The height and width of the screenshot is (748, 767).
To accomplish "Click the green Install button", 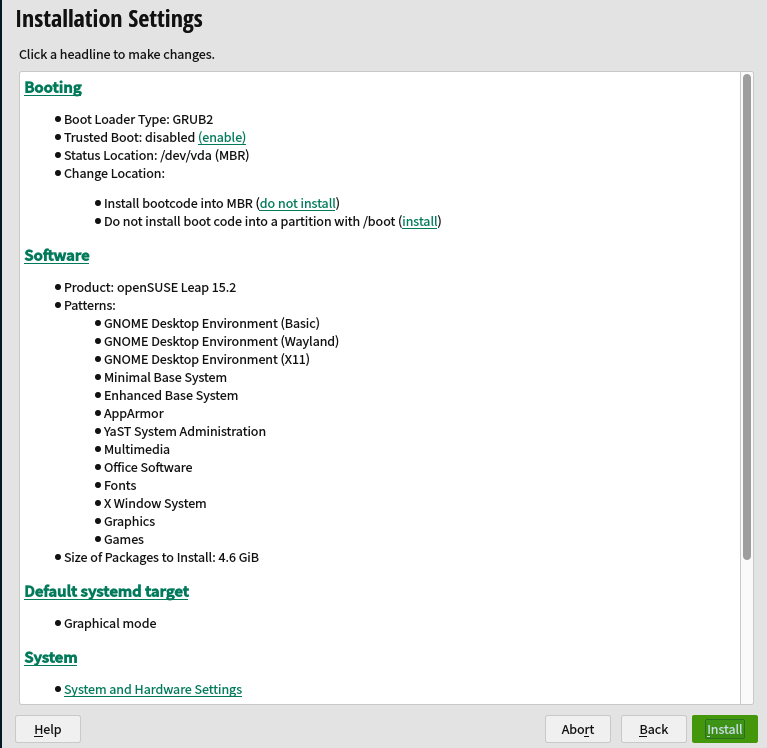I will (724, 729).
